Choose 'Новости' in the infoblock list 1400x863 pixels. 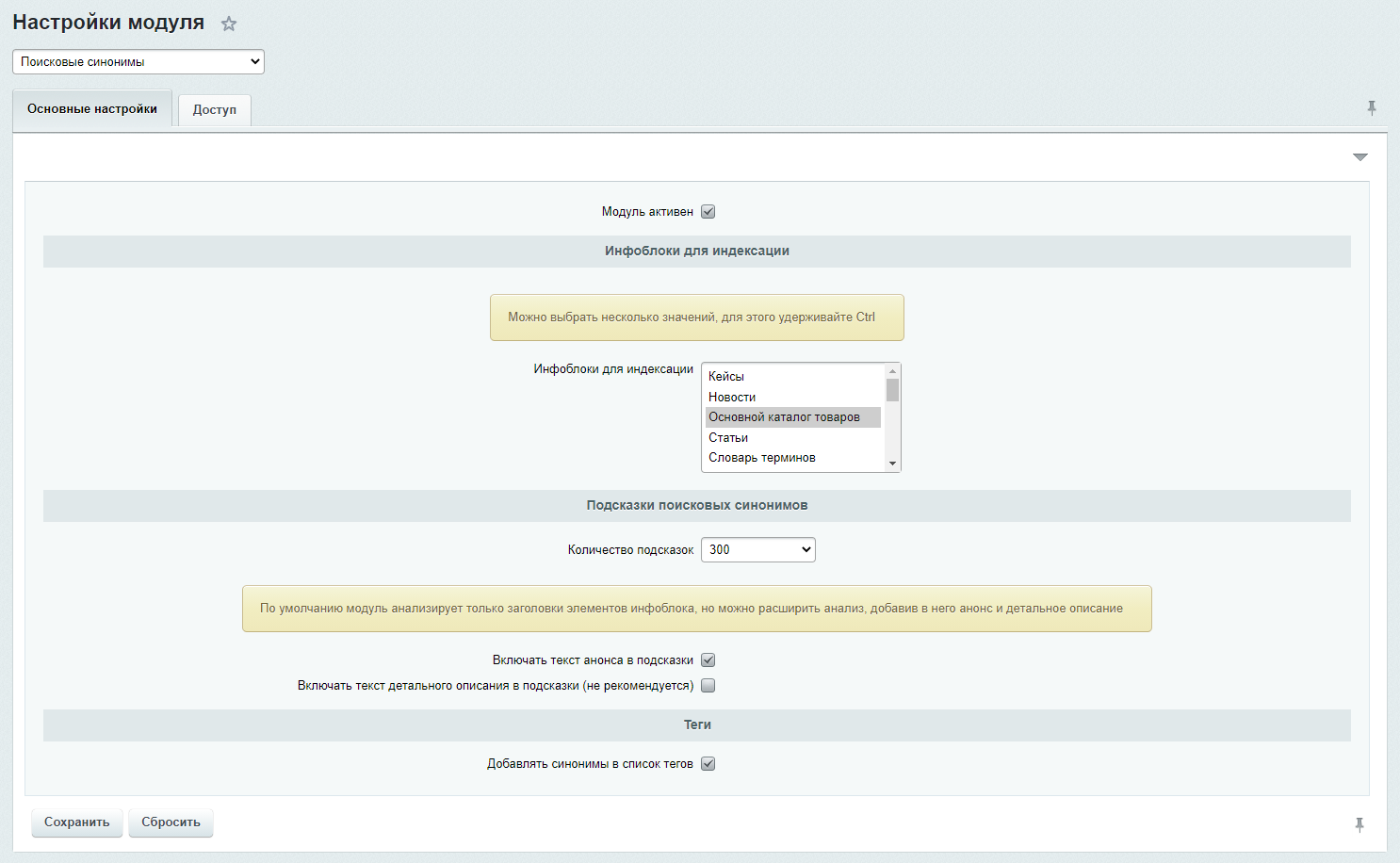point(732,398)
